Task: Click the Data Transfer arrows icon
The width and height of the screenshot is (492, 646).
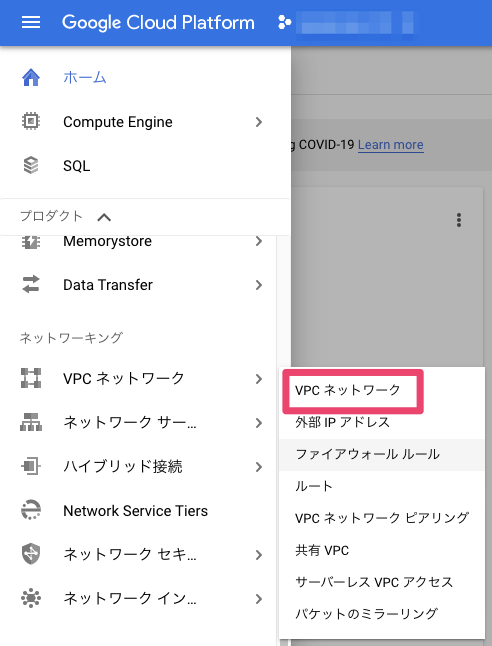Action: [31, 284]
